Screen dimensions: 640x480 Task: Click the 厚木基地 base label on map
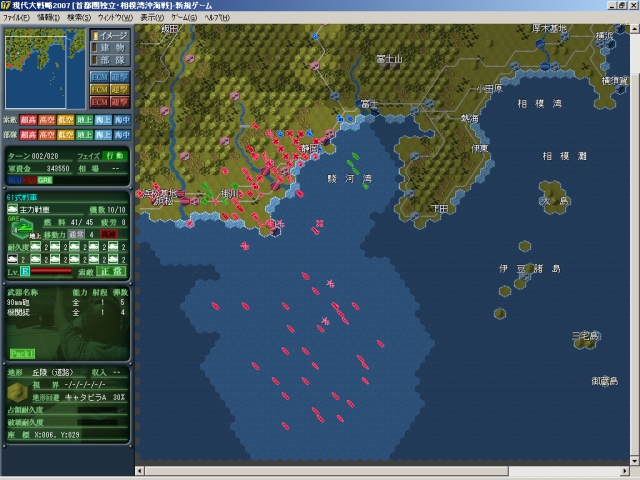pyautogui.click(x=550, y=28)
